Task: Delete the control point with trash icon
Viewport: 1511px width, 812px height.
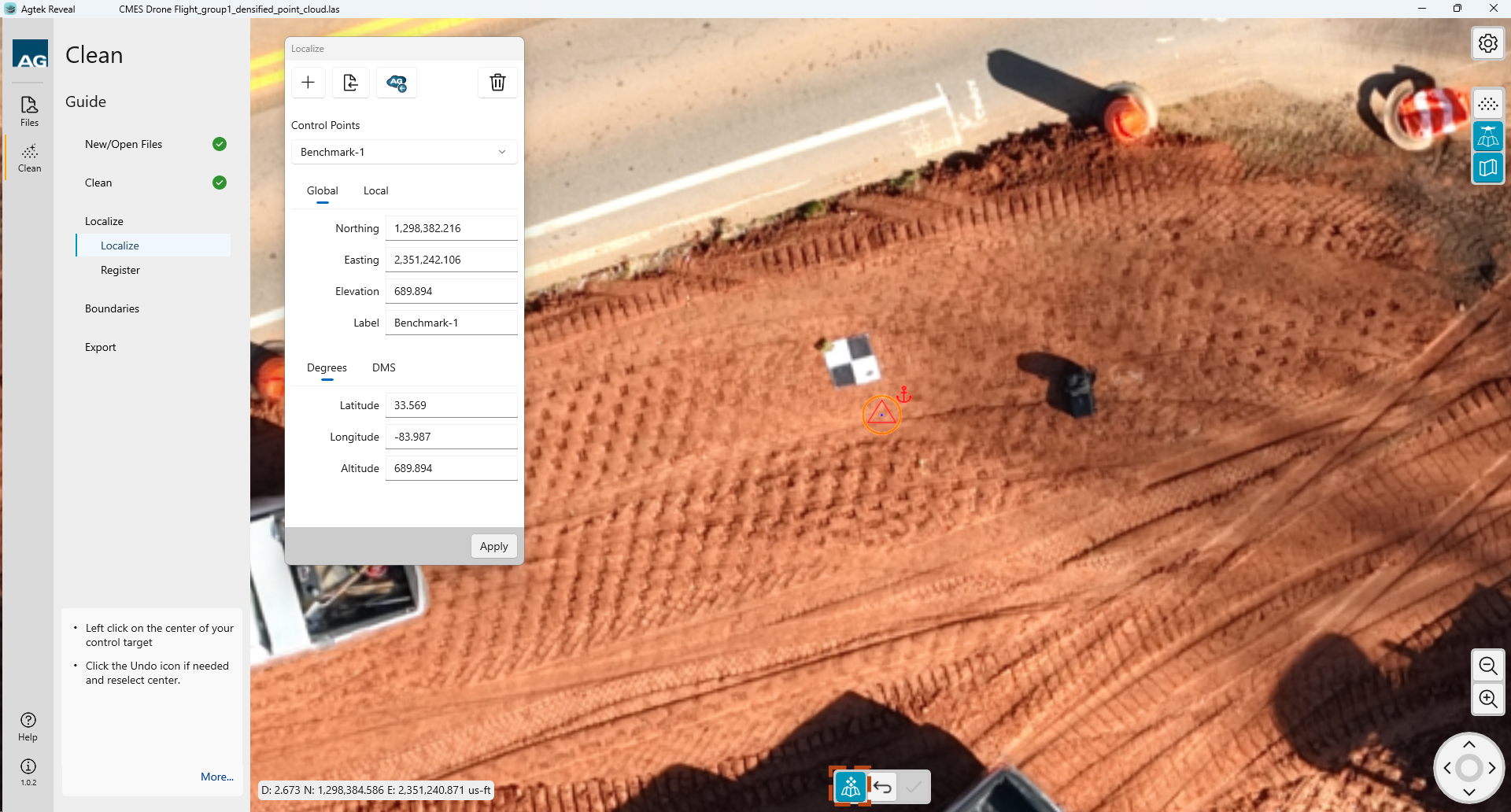Action: (x=497, y=83)
